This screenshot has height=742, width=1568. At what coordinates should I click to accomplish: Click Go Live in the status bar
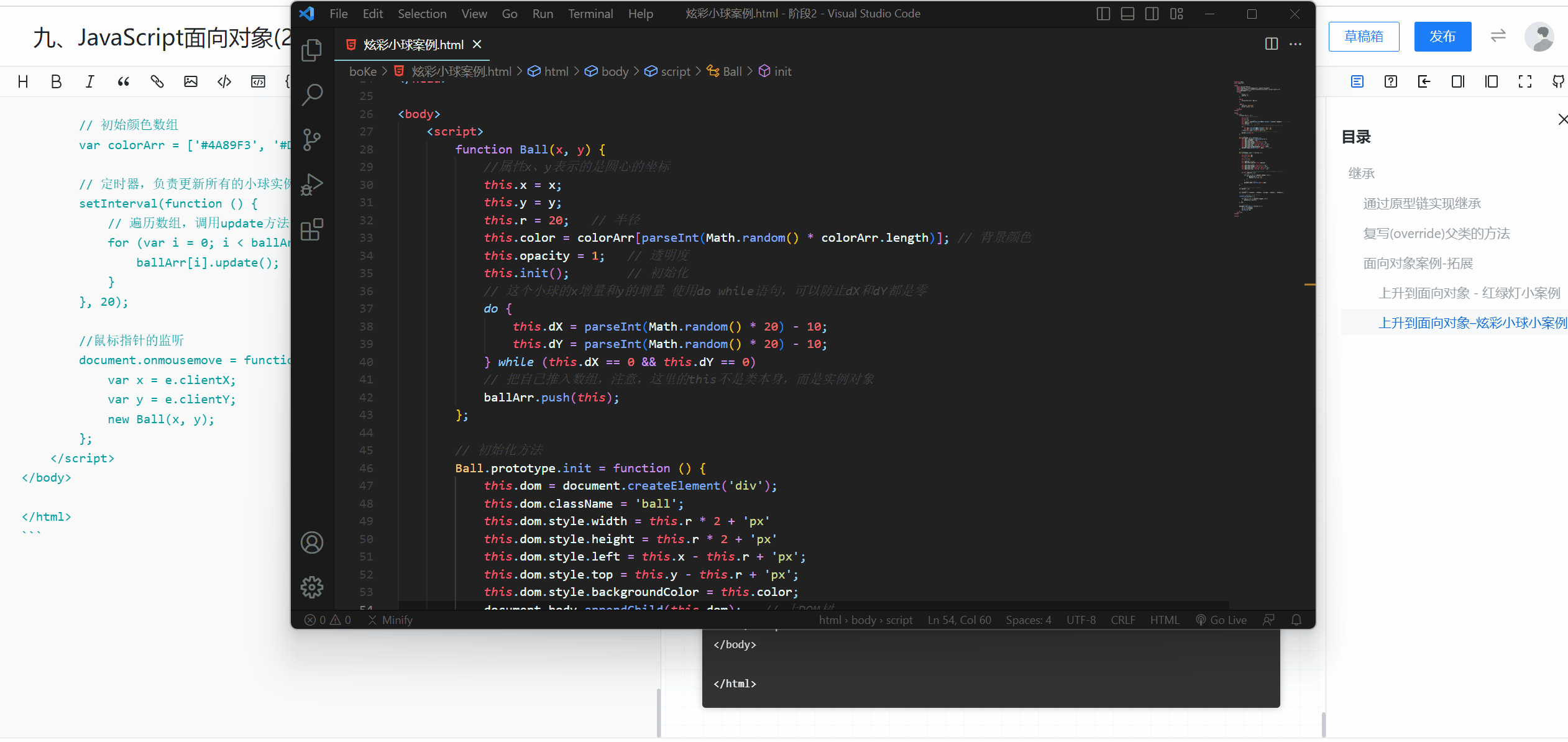pyautogui.click(x=1221, y=620)
